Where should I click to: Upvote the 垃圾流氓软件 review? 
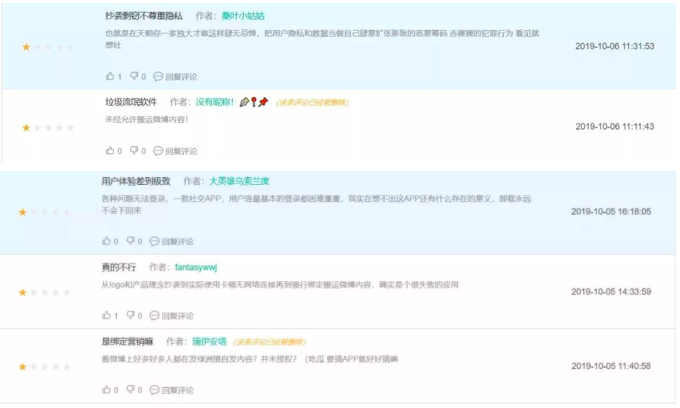[x=110, y=151]
